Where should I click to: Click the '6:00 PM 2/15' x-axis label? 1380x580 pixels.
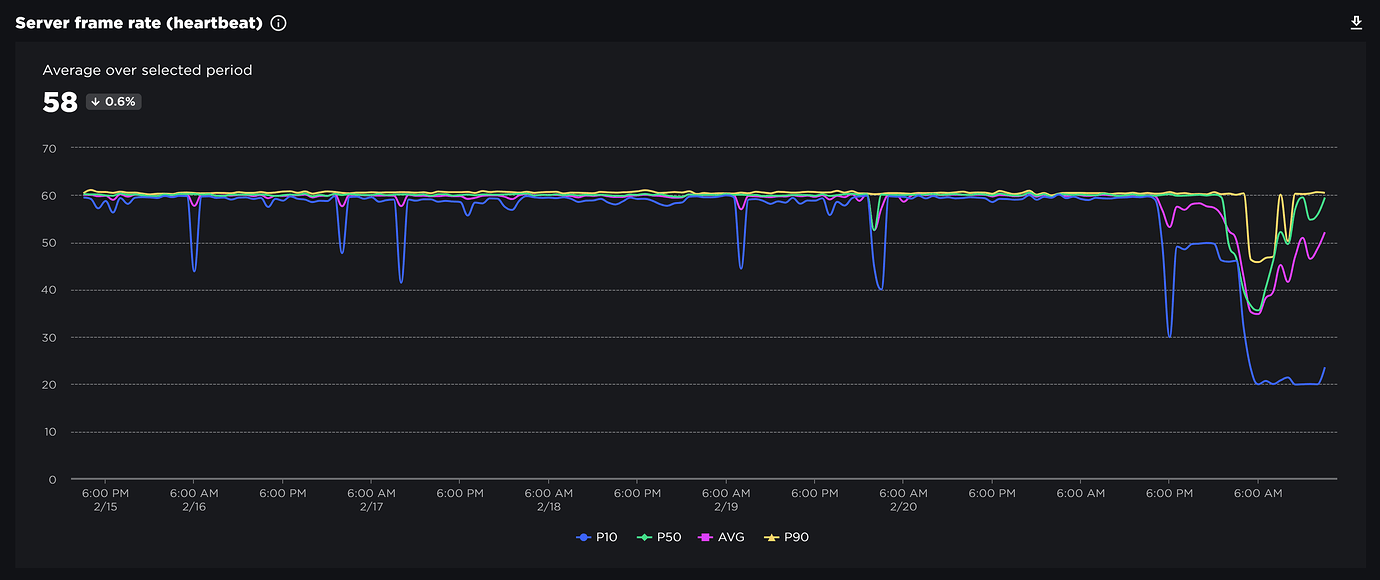pos(105,500)
